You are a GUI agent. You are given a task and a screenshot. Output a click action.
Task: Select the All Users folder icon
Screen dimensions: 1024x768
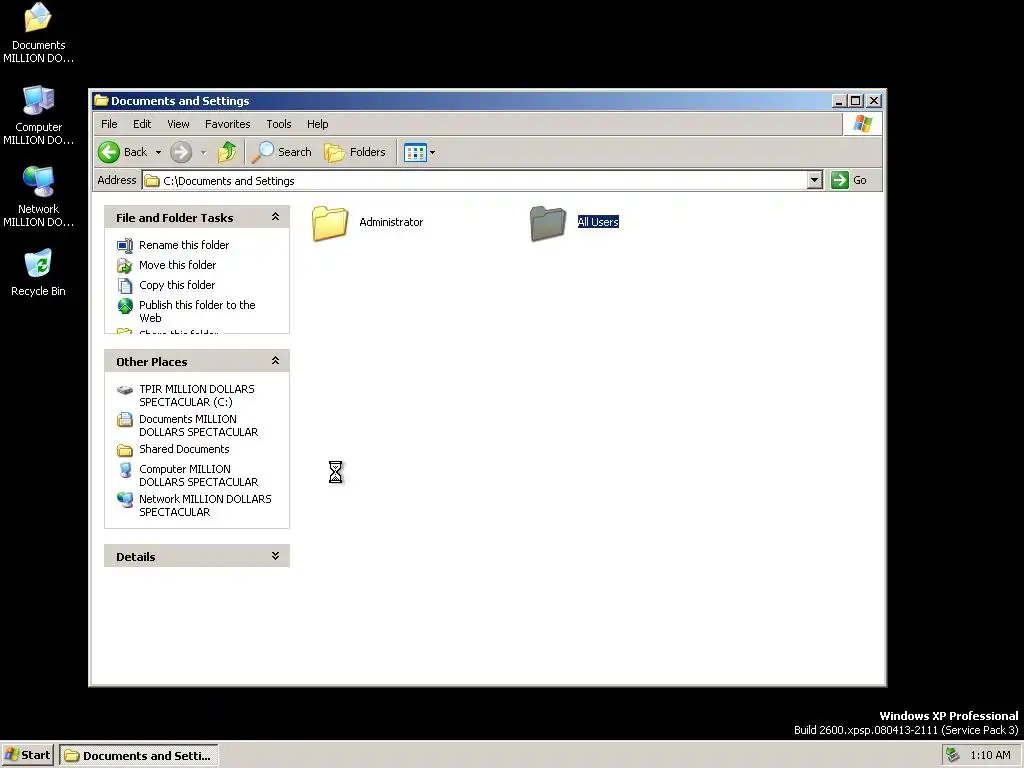click(547, 223)
